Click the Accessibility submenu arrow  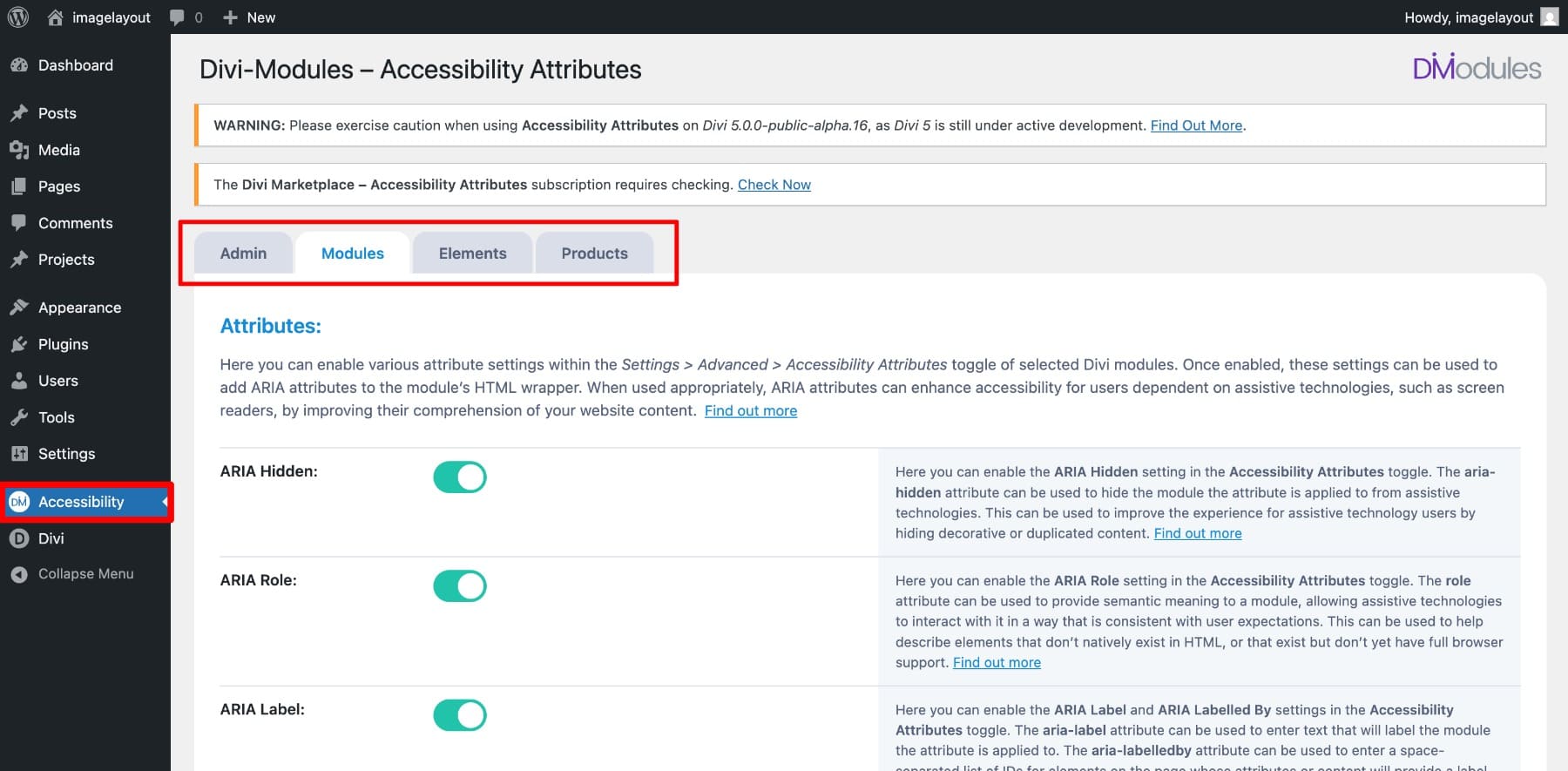point(162,502)
